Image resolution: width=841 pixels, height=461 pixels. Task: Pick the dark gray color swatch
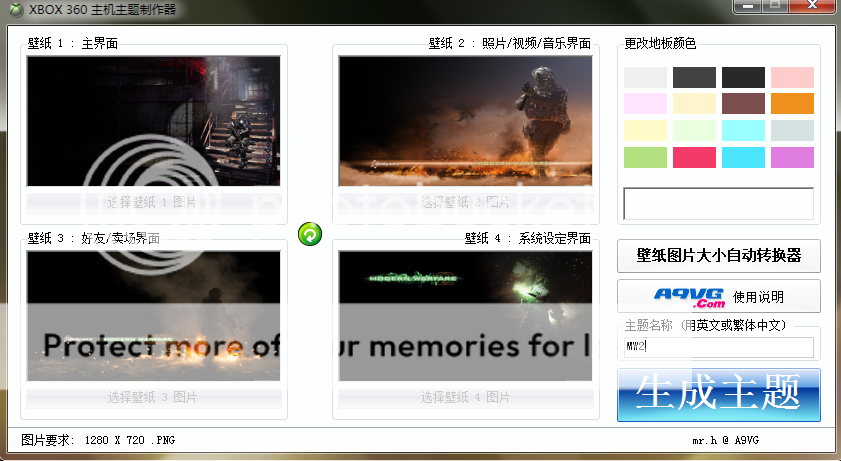(694, 78)
